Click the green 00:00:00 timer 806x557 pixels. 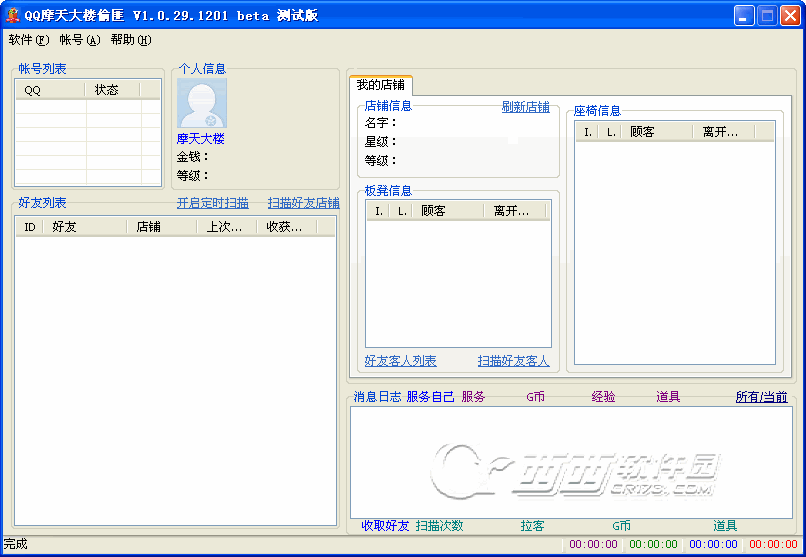point(653,544)
